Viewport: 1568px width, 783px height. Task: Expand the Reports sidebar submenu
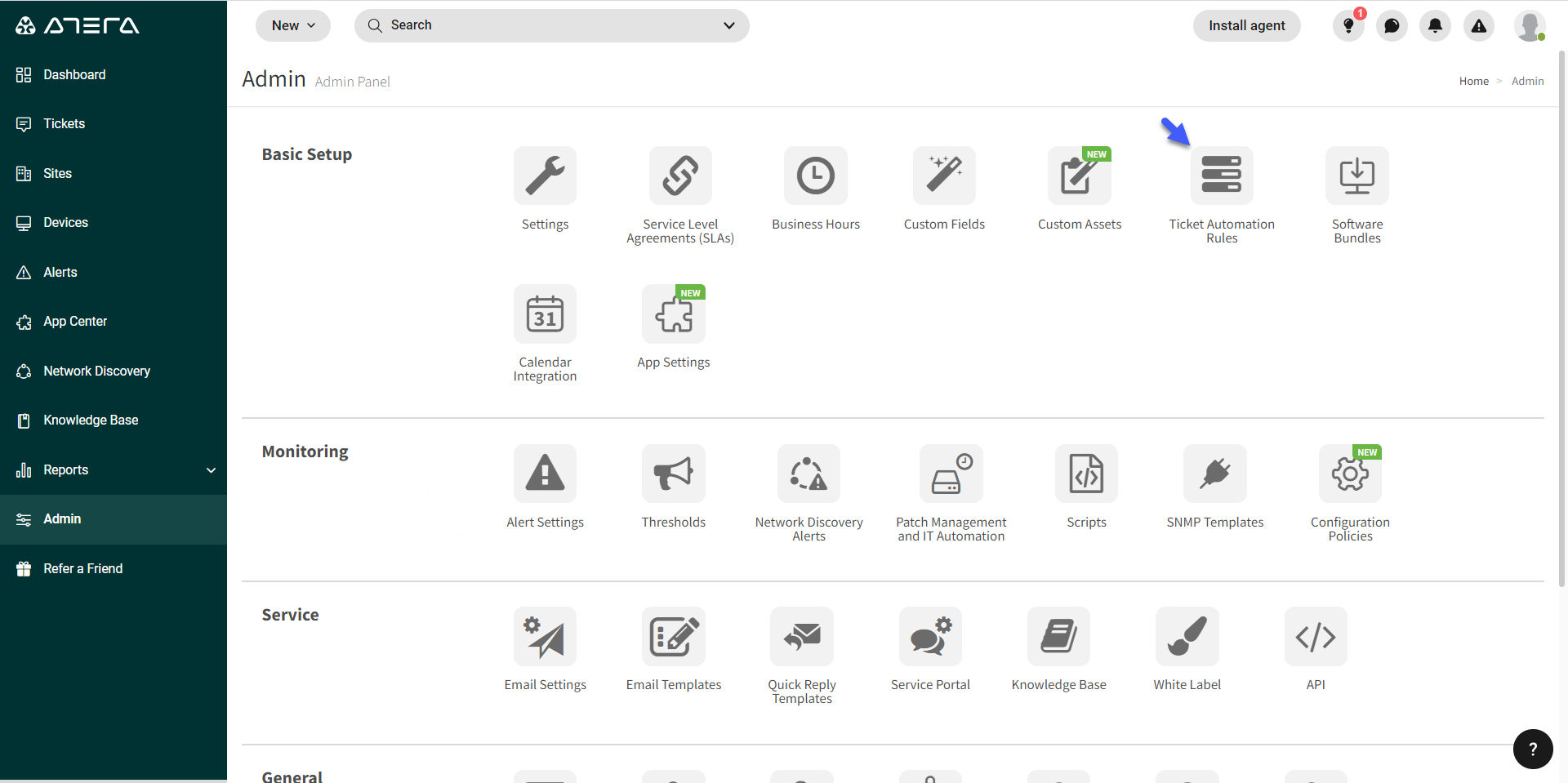211,470
